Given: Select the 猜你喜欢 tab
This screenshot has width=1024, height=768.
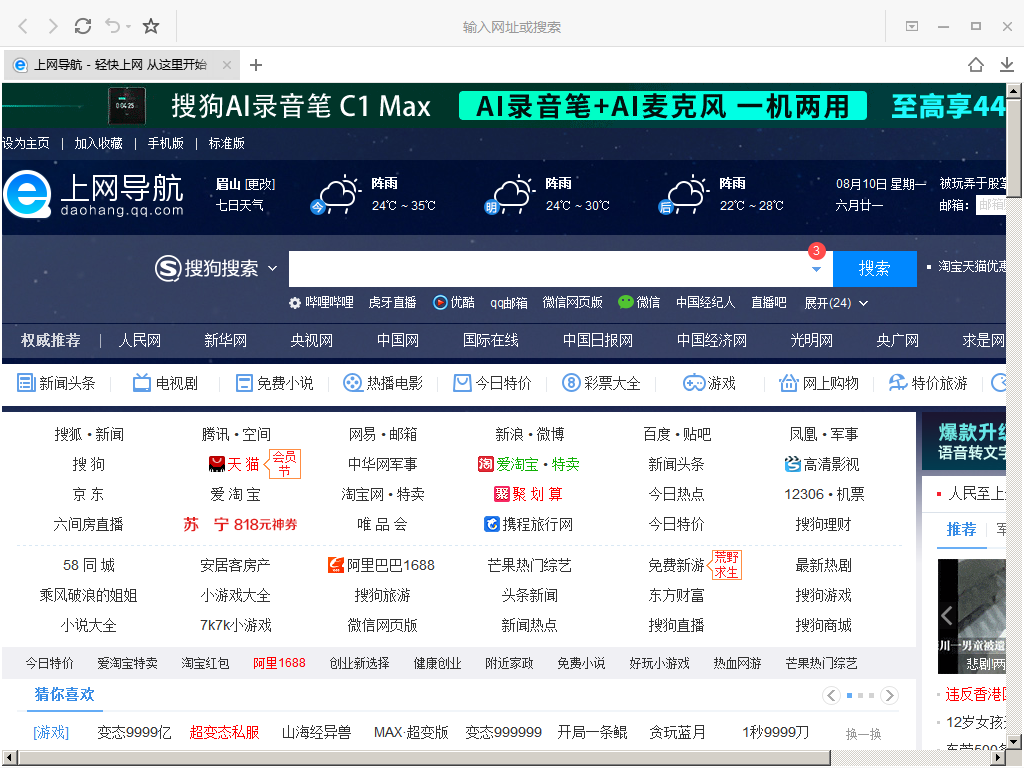Looking at the screenshot, I should click(64, 694).
